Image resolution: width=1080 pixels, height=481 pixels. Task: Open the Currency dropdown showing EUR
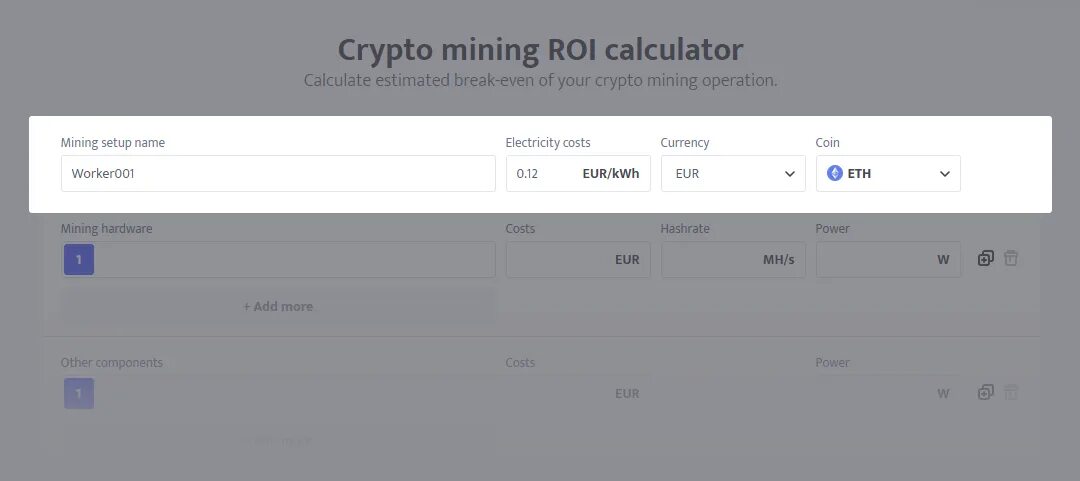point(733,173)
